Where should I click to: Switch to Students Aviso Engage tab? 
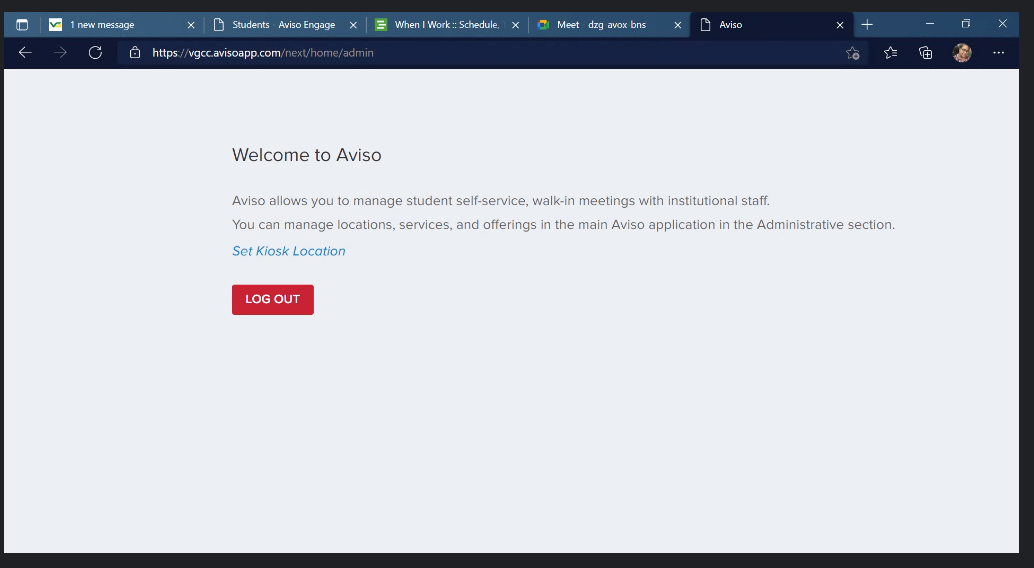[285, 25]
